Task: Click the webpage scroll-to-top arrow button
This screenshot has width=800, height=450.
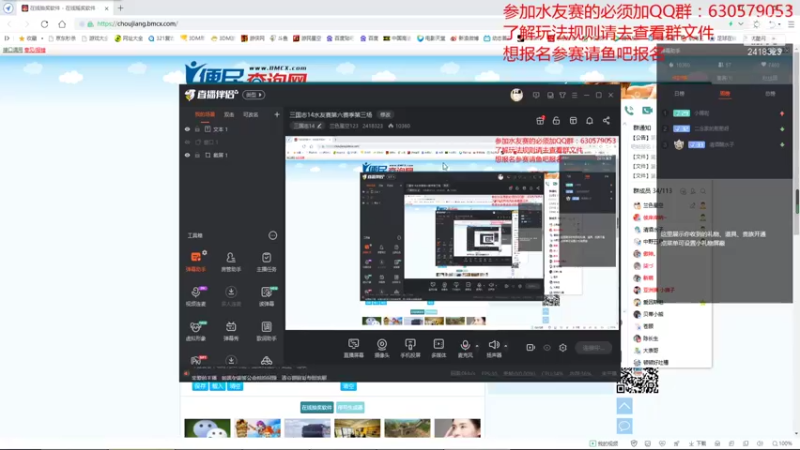Action: [x=624, y=406]
